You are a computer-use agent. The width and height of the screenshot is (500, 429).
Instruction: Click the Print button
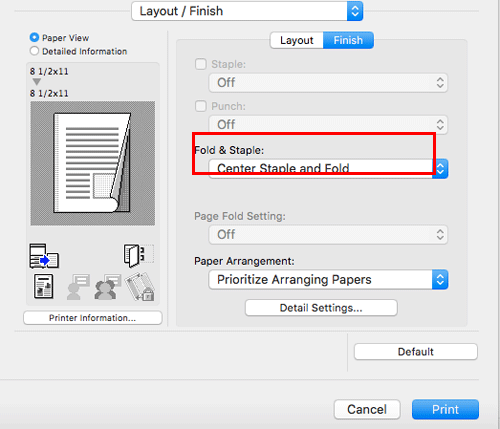[445, 409]
